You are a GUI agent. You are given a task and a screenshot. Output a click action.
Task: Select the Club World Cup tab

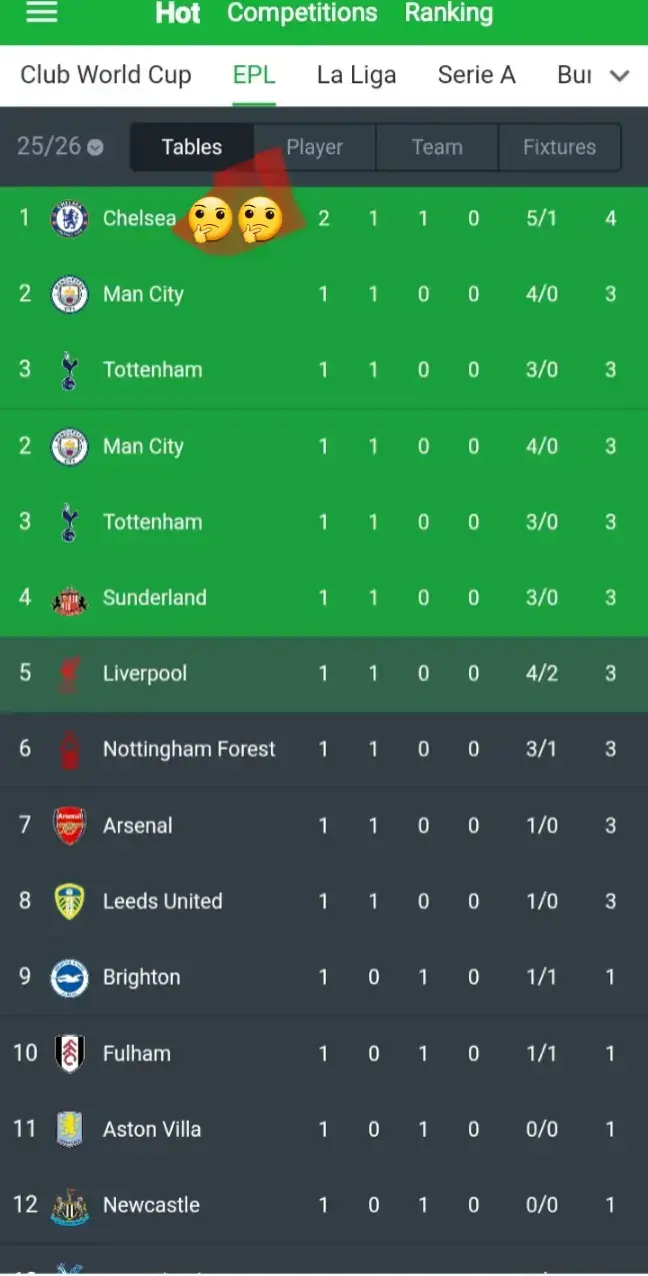tap(106, 75)
